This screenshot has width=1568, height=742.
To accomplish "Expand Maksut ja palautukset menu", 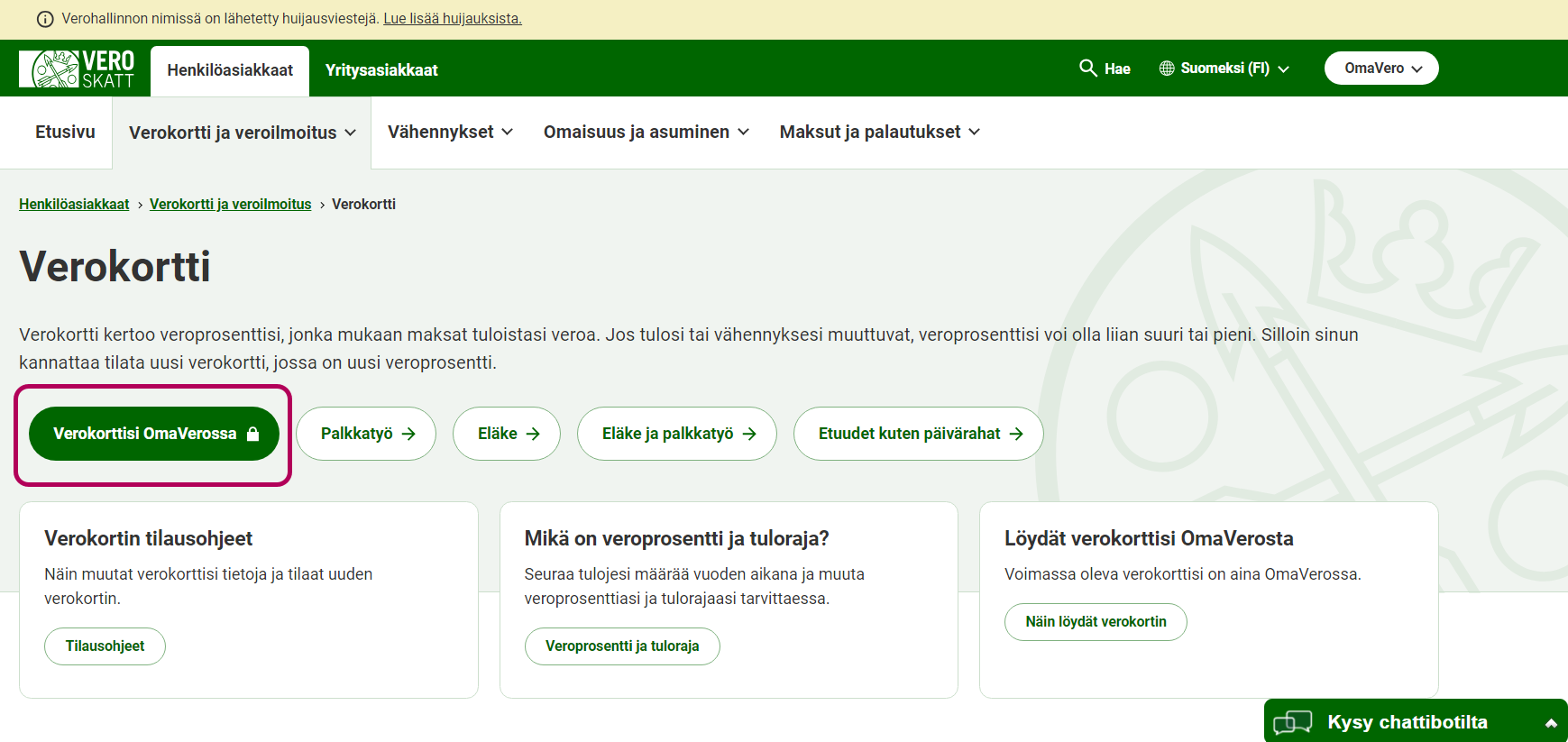I will pyautogui.click(x=880, y=132).
